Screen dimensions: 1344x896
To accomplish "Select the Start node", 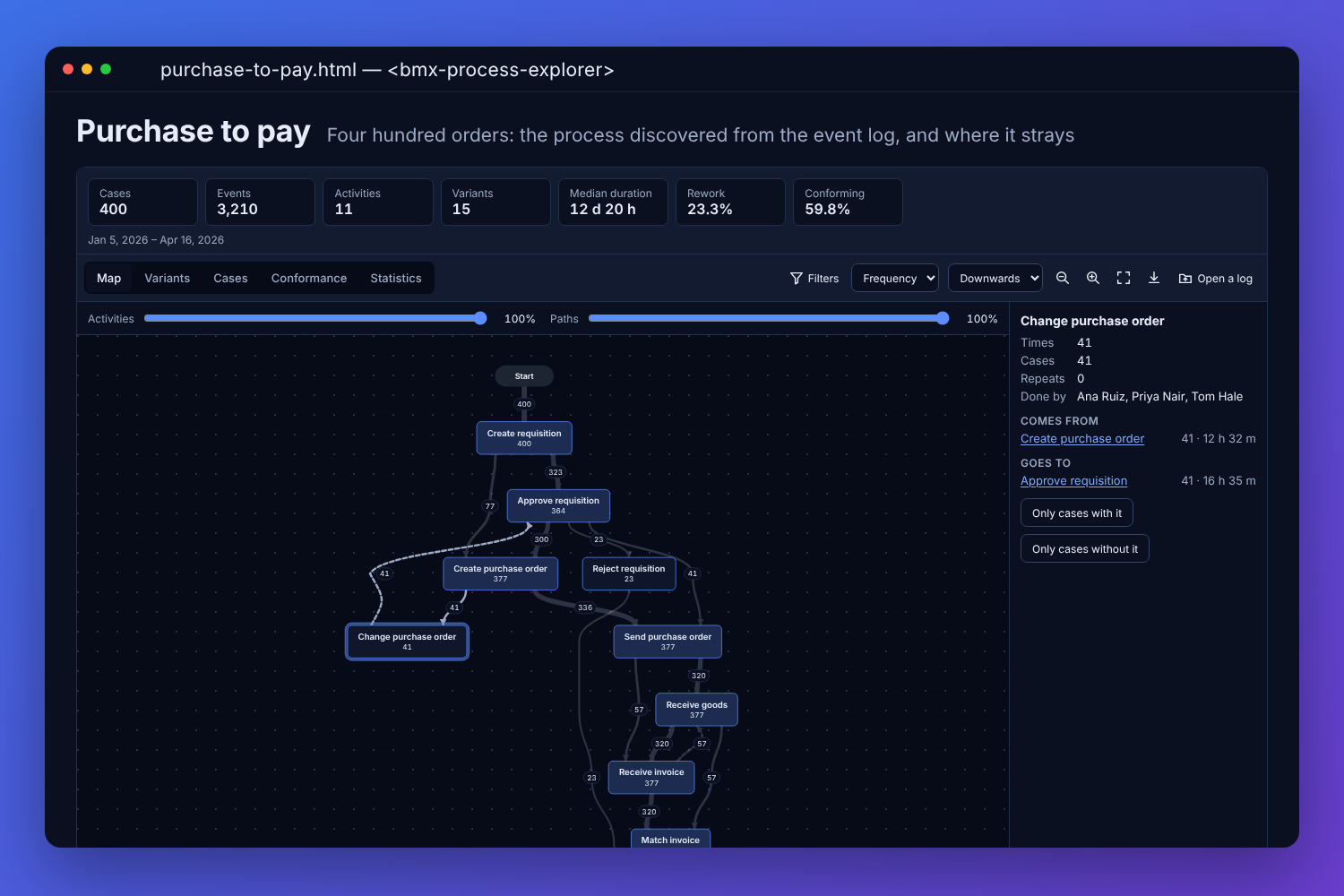I will click(524, 376).
